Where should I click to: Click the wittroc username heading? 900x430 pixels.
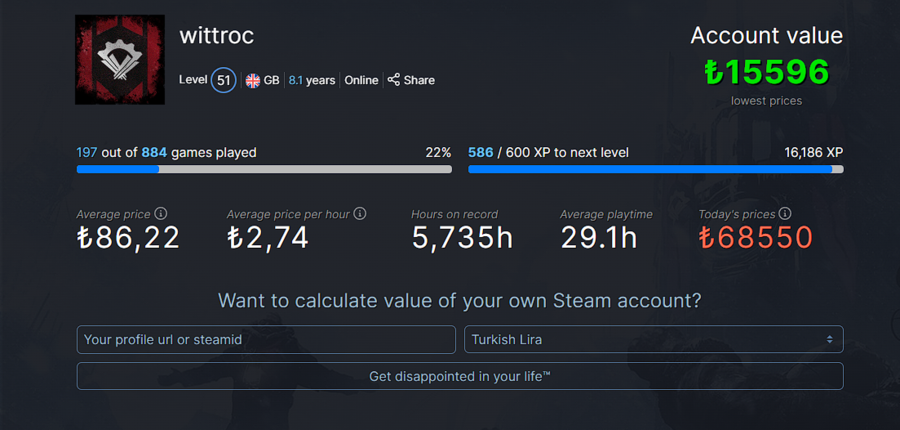[216, 36]
